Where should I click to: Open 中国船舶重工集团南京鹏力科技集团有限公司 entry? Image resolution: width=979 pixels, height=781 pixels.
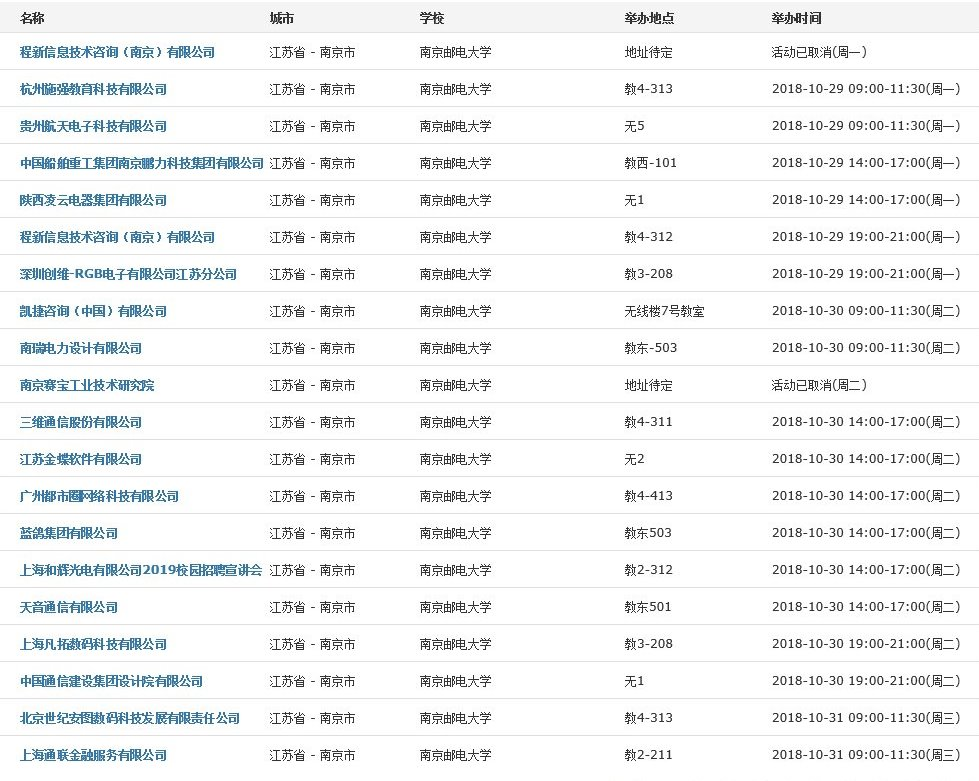click(x=142, y=163)
